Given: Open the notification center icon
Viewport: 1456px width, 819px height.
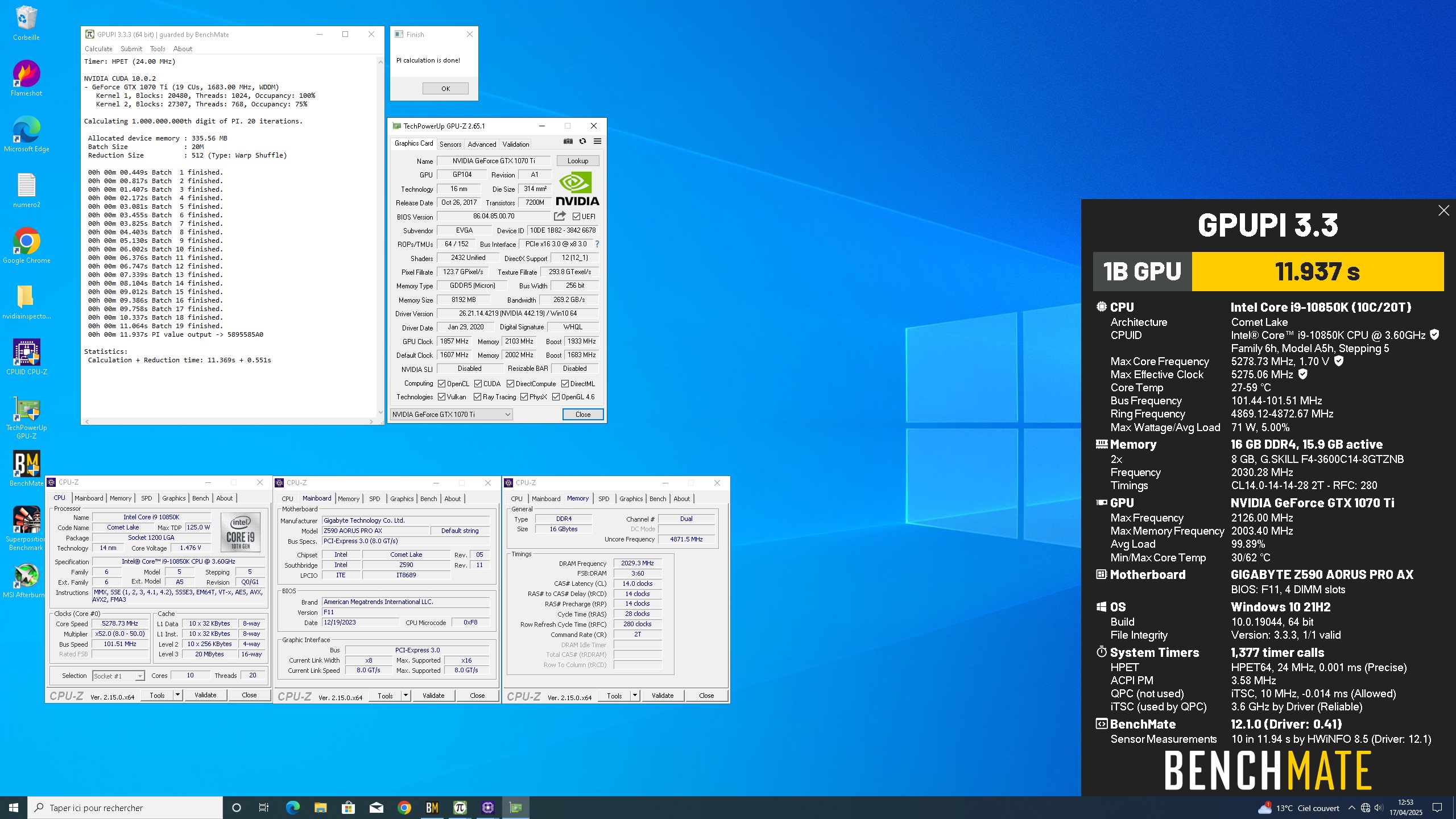Looking at the screenshot, I should coord(1437,808).
